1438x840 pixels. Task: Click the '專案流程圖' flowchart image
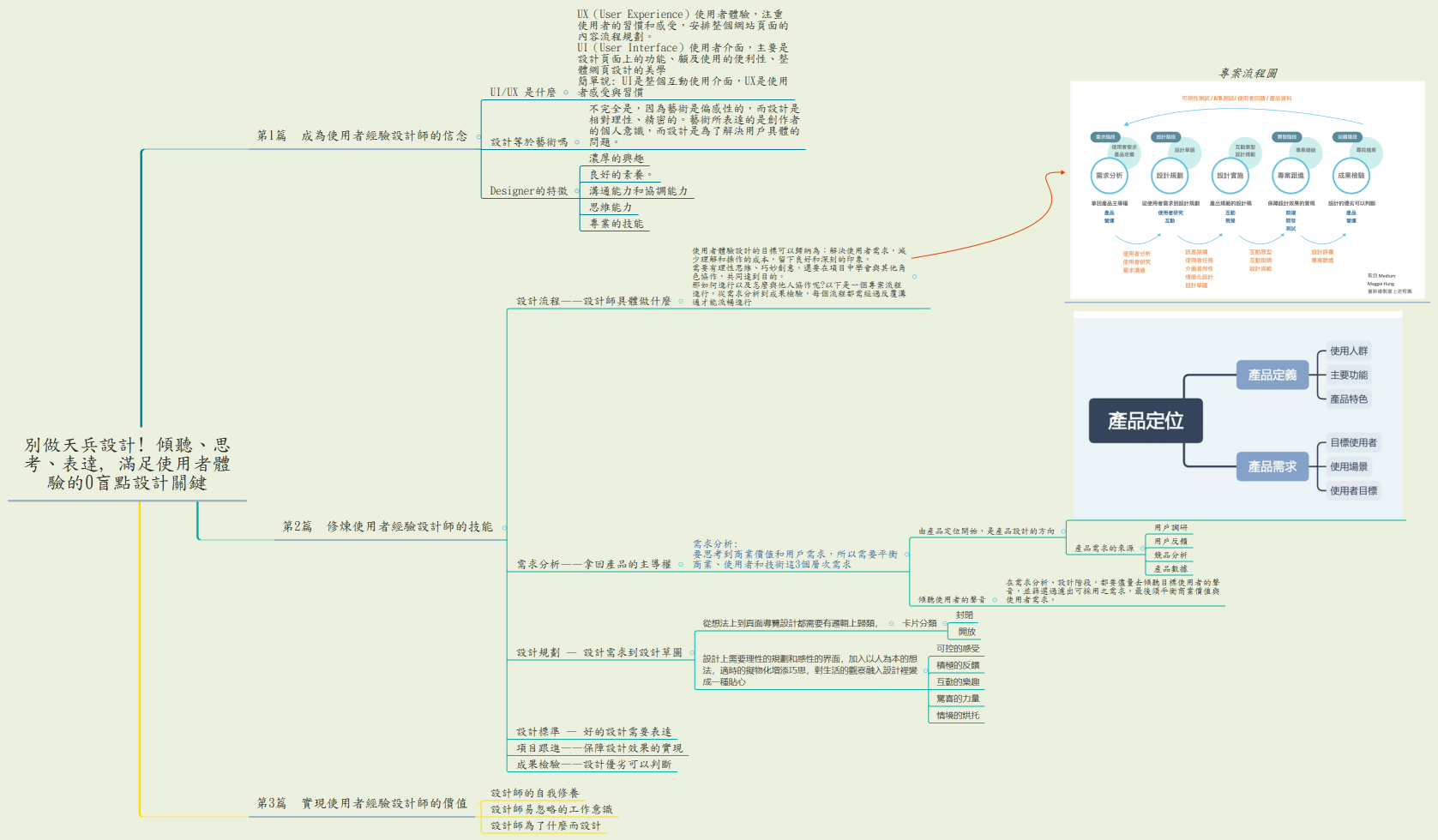click(x=1247, y=190)
